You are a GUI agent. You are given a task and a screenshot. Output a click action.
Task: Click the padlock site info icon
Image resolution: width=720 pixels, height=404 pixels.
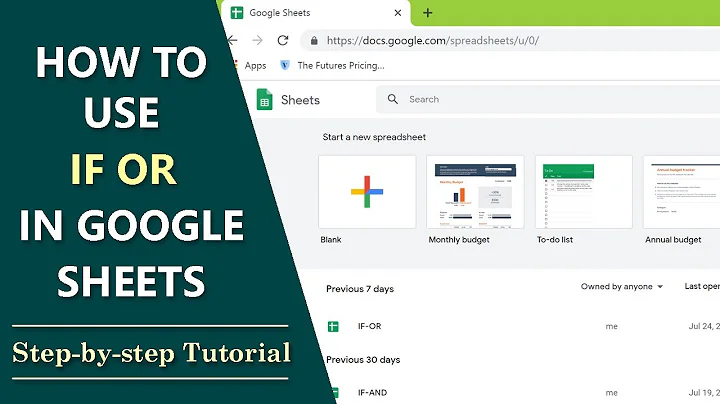tap(314, 41)
